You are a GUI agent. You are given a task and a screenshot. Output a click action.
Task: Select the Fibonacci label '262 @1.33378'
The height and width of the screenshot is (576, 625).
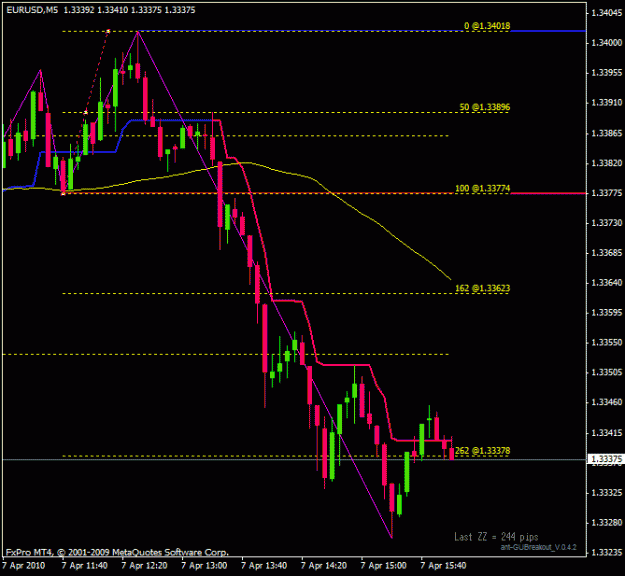click(x=482, y=450)
